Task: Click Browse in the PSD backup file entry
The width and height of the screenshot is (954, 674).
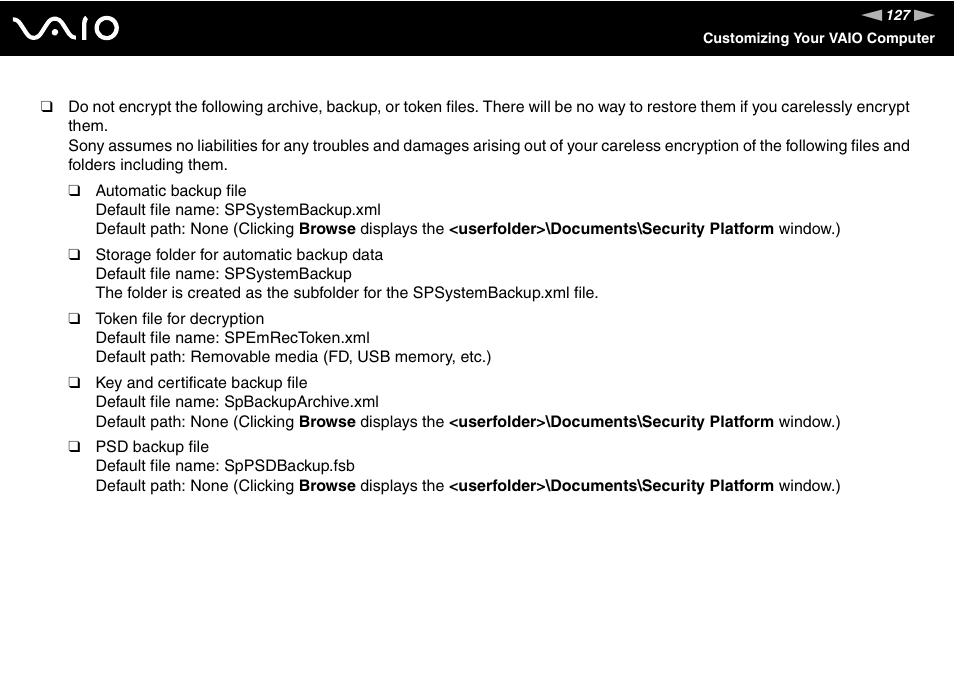Action: [x=327, y=486]
